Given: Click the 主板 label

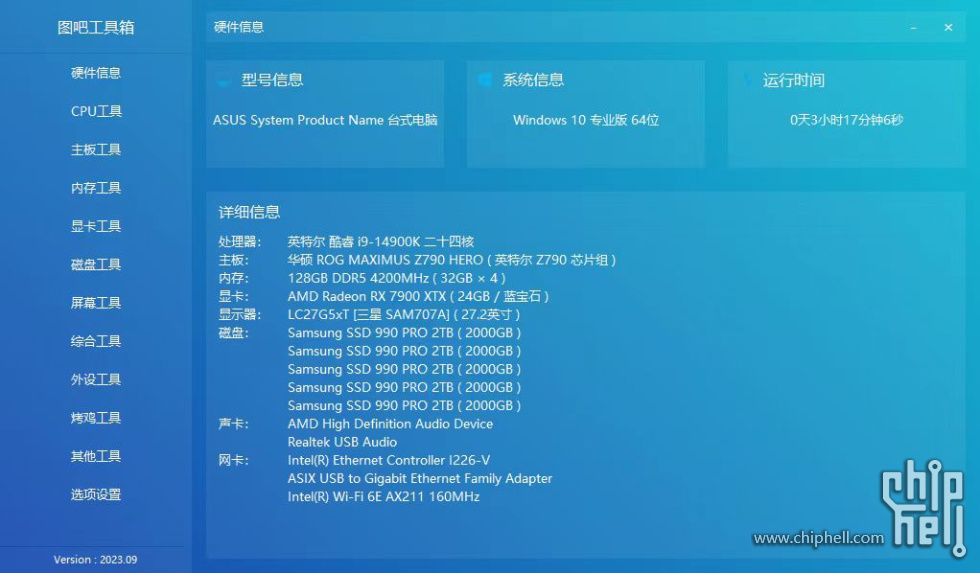Looking at the screenshot, I should (233, 260).
